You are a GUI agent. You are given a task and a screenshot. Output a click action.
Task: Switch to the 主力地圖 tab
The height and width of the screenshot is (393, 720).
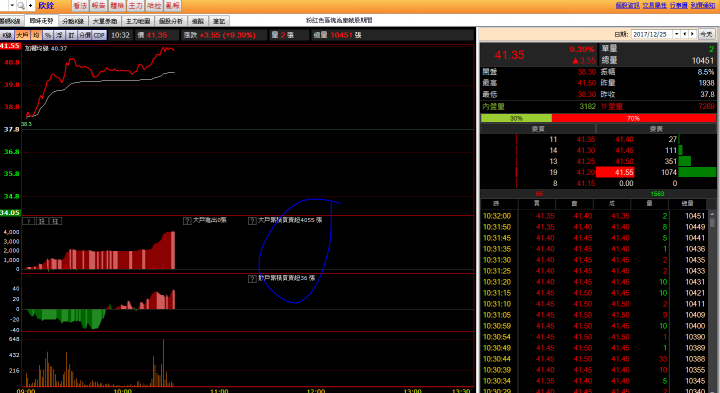point(138,21)
